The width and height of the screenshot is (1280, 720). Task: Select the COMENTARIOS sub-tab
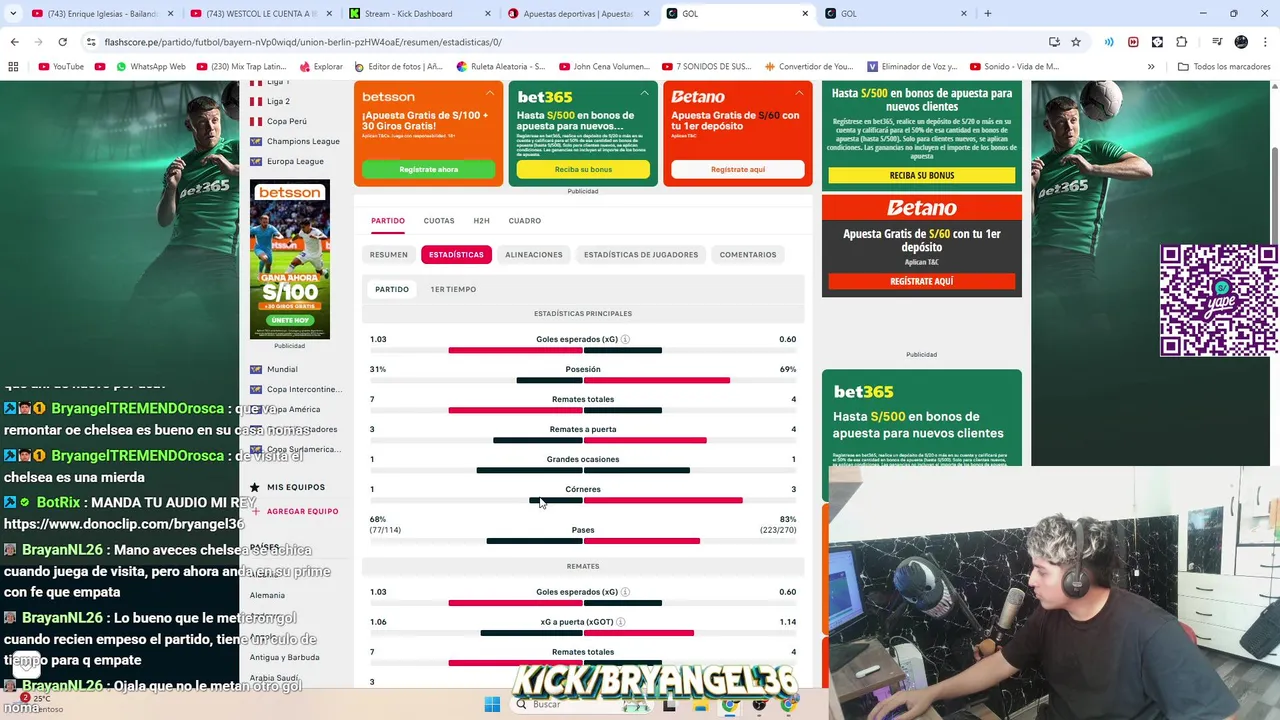click(748, 255)
